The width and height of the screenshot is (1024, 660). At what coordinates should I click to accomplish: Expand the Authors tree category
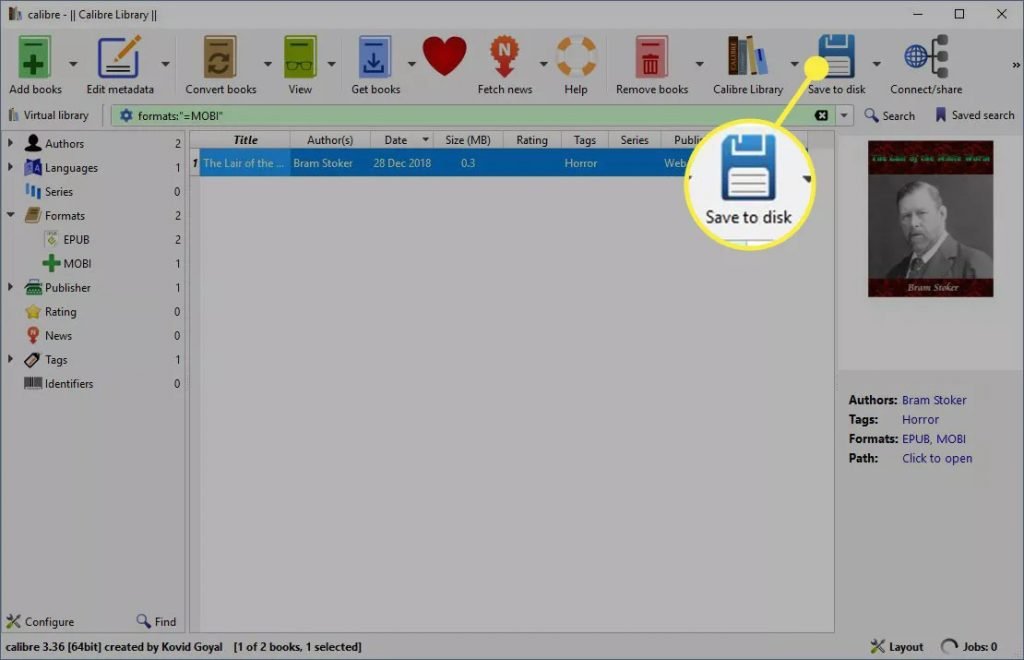click(10, 143)
